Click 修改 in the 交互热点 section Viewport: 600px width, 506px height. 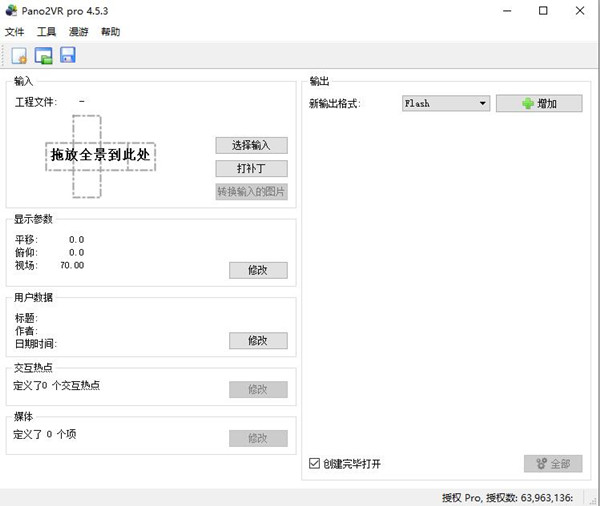click(258, 389)
